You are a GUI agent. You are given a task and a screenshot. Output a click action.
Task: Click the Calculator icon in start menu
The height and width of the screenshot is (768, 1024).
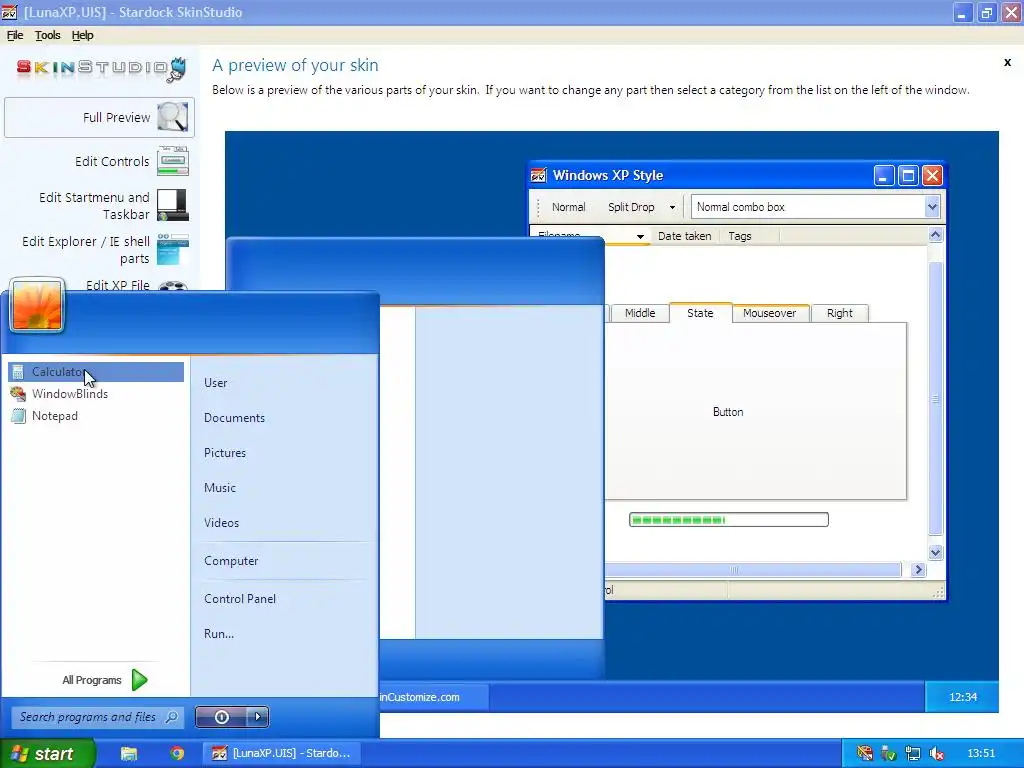(x=18, y=372)
